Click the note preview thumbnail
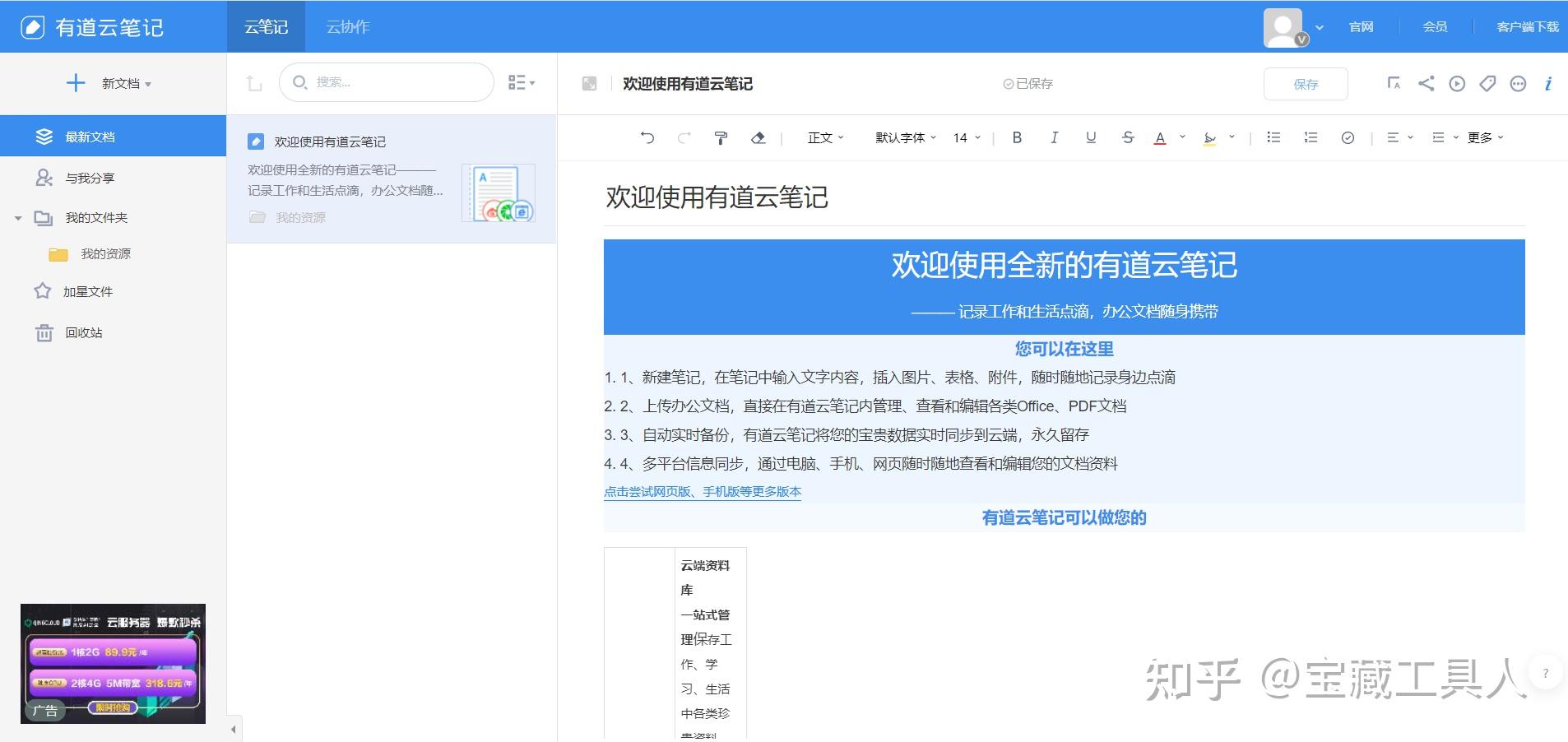The height and width of the screenshot is (742, 1568). tap(499, 193)
